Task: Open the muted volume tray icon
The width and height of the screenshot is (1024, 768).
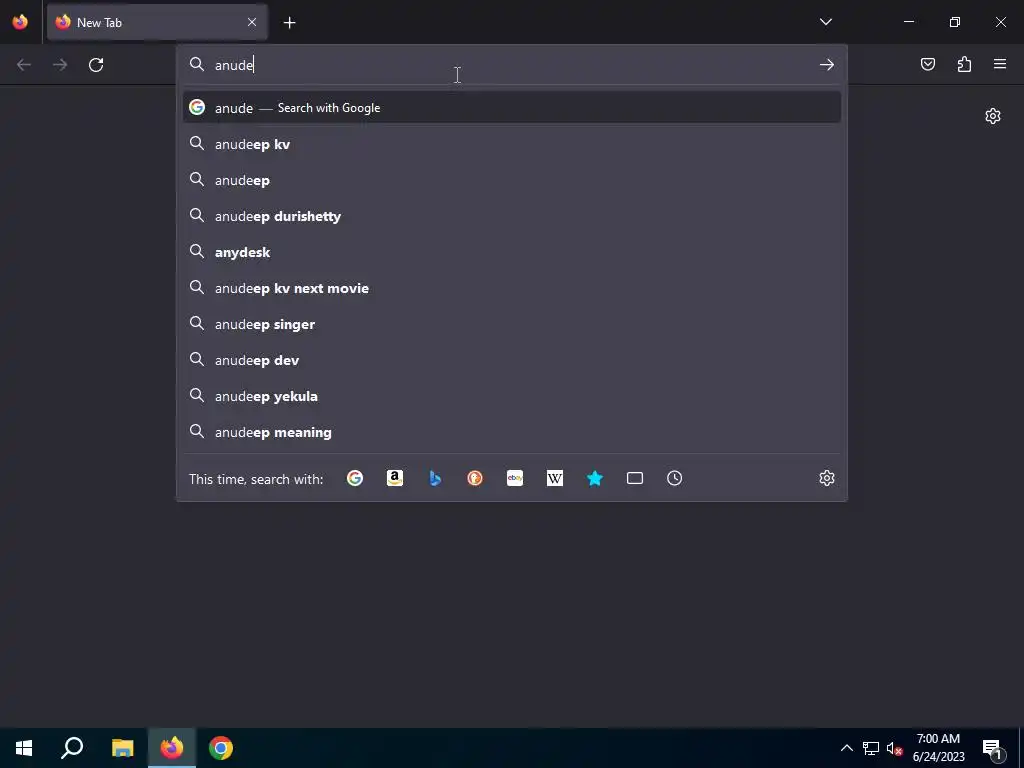Action: tap(894, 748)
